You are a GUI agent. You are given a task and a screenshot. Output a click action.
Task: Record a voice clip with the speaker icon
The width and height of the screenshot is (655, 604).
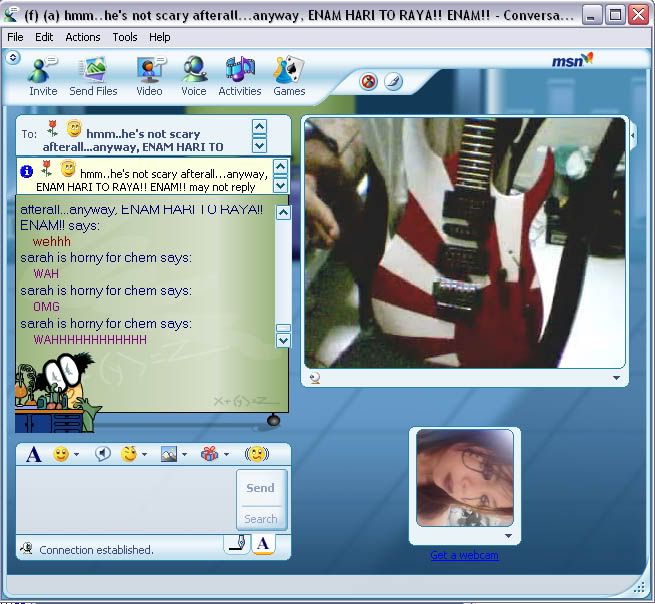101,454
